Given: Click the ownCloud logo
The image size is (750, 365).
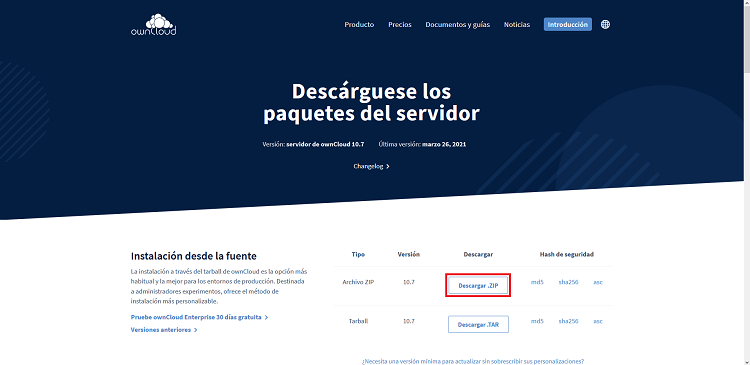Looking at the screenshot, I should coord(154,25).
